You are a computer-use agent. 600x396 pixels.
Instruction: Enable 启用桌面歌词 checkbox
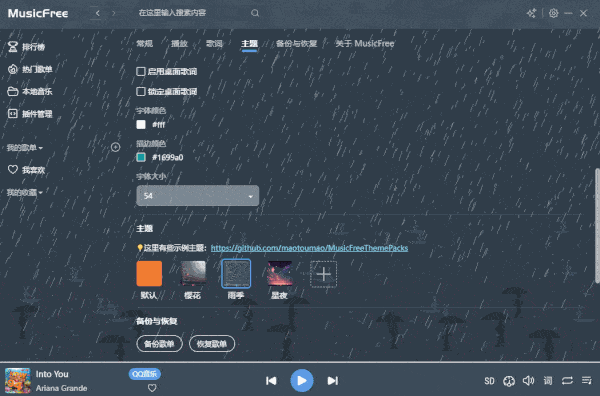[x=141, y=72]
